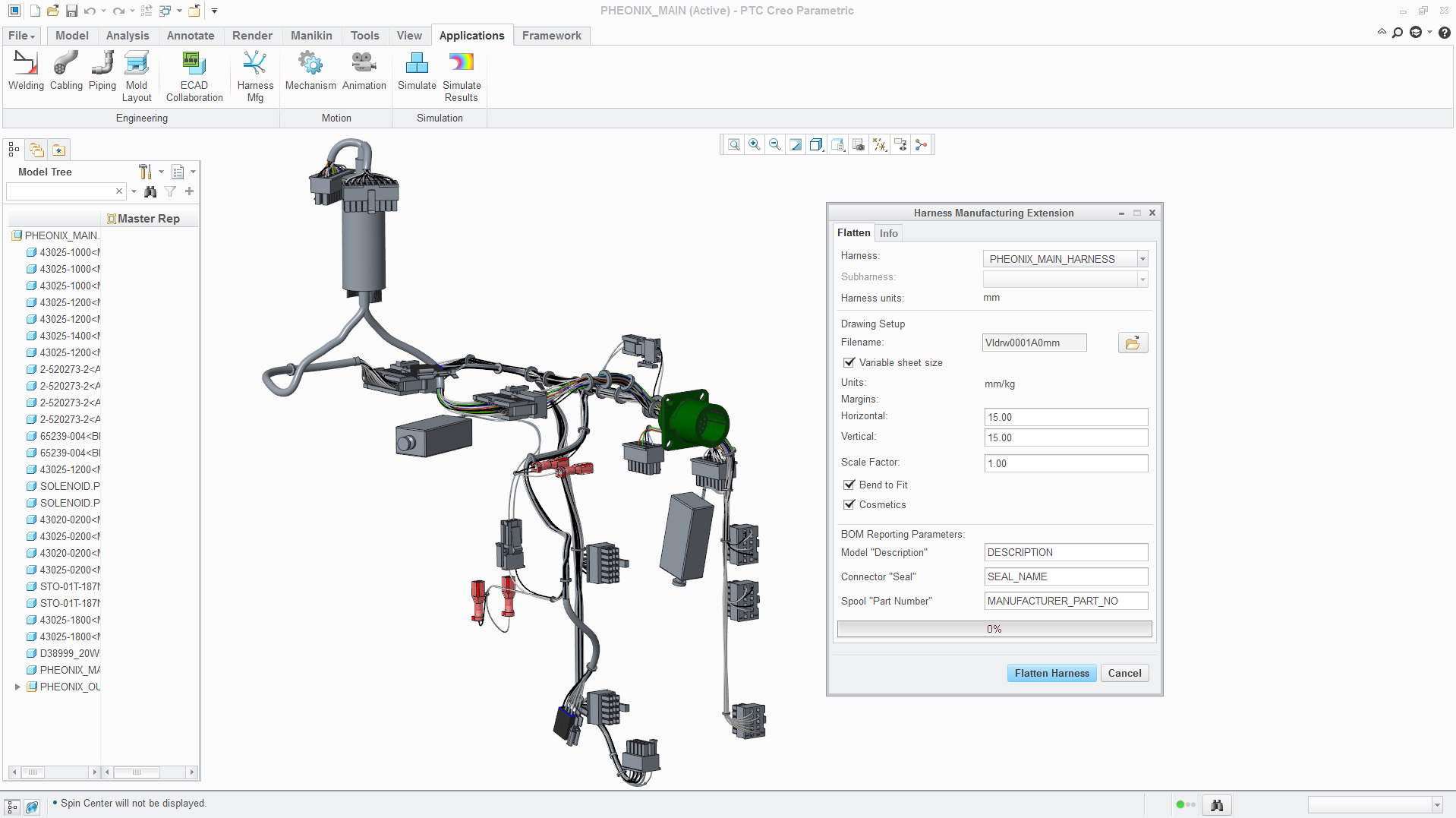The image size is (1456, 818).
Task: Open ECAD Collaboration
Action: point(194,77)
